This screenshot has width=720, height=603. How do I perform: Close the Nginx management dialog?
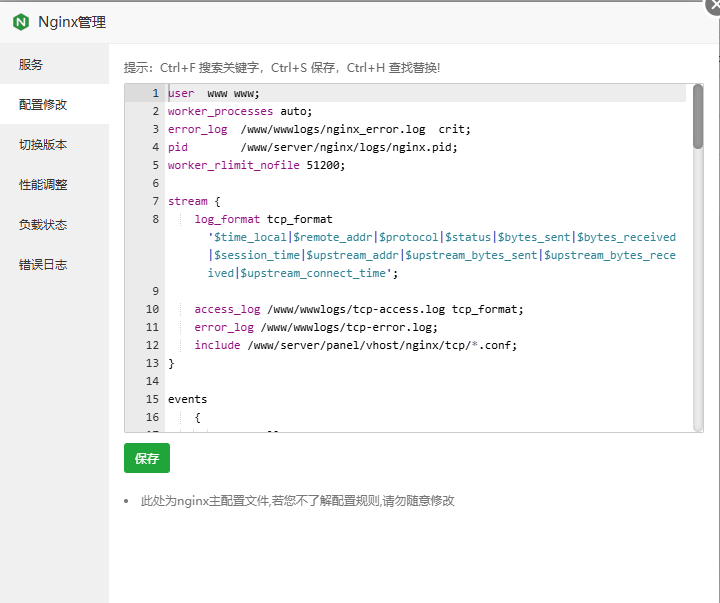click(x=714, y=6)
